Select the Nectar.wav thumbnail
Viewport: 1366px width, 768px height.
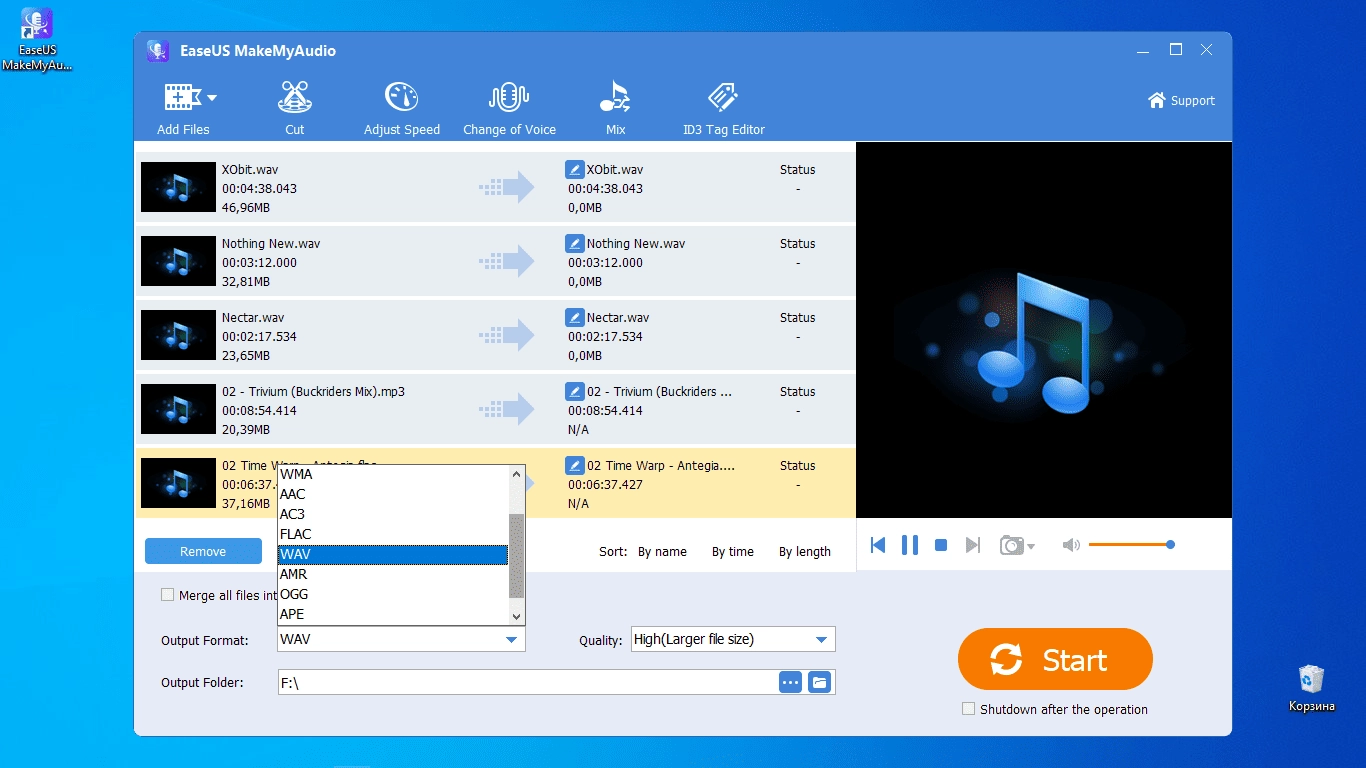pyautogui.click(x=178, y=335)
